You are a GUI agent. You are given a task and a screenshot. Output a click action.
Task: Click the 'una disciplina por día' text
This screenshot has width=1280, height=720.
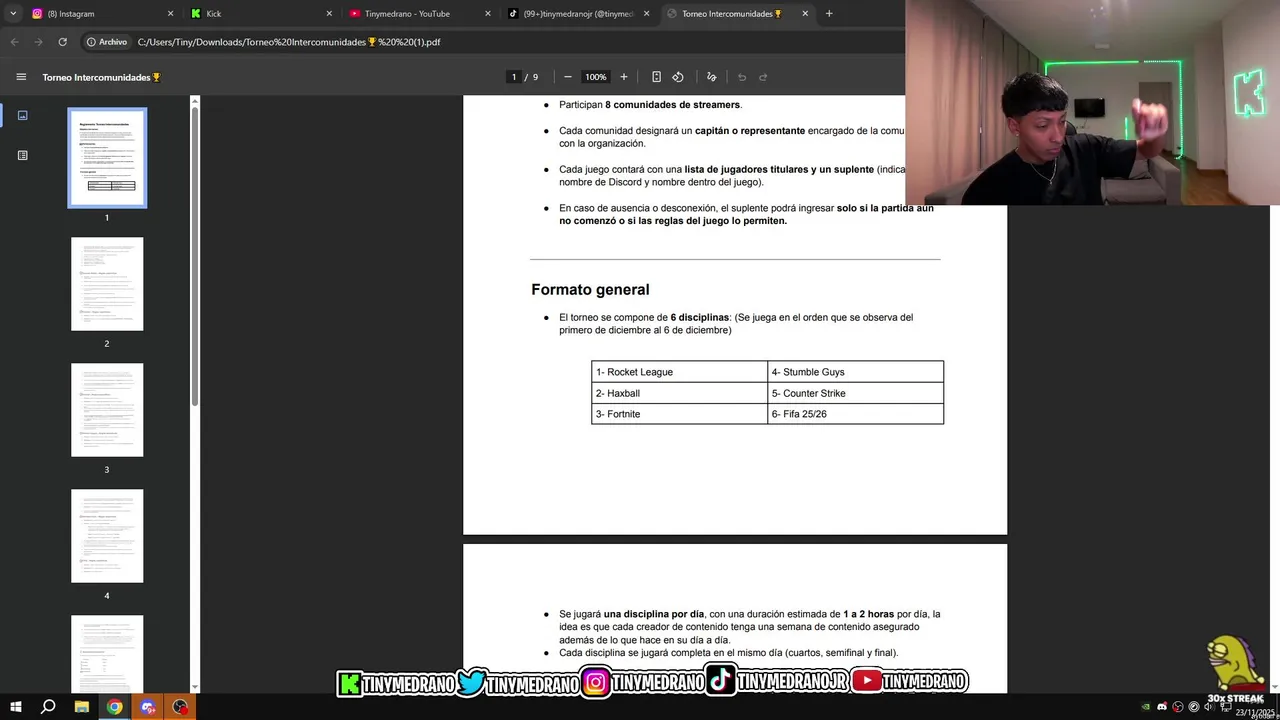pos(654,614)
